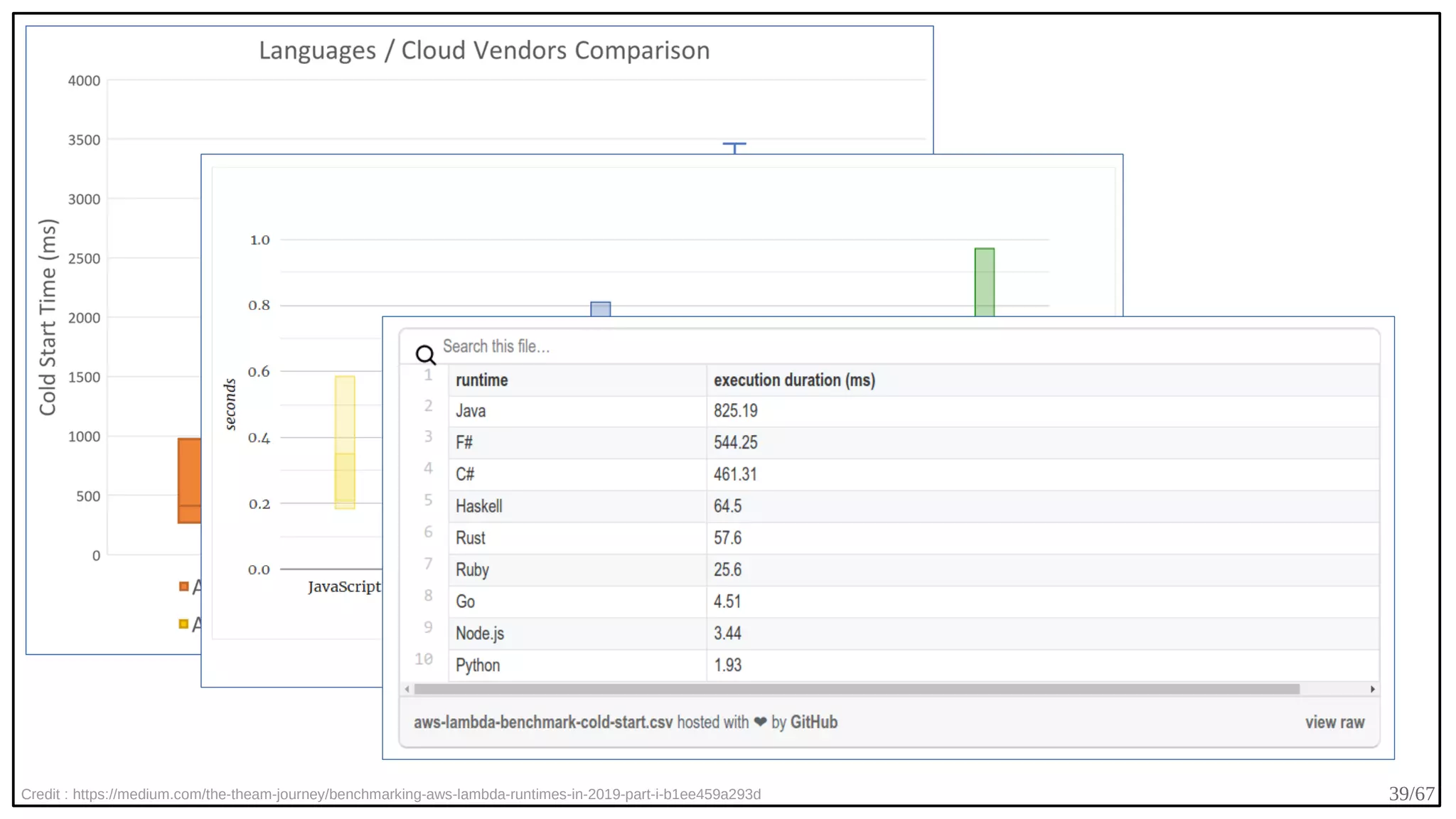
Task: Click the horizontal scrollbar thumb
Action: [856, 689]
